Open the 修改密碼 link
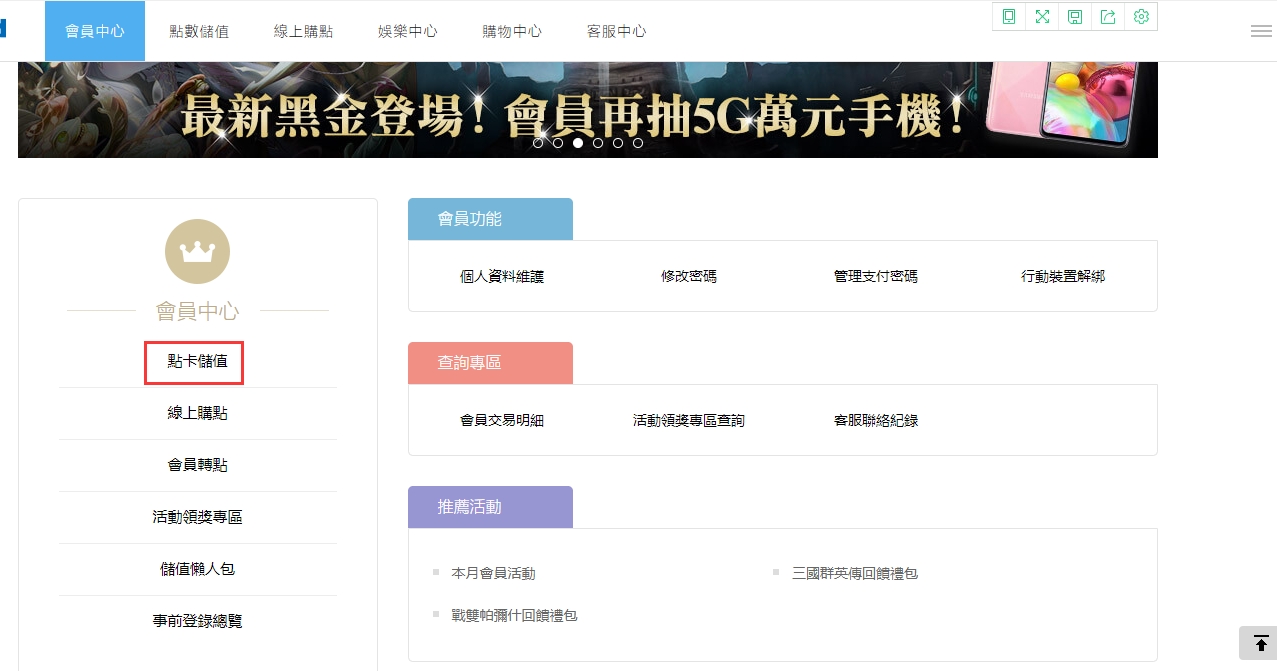Viewport: 1277px width, 671px height. pyautogui.click(x=688, y=277)
